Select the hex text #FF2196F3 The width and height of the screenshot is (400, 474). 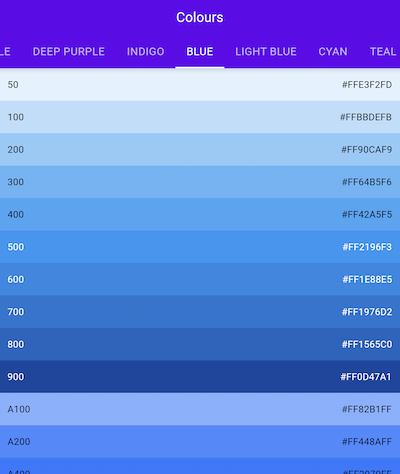pos(367,247)
